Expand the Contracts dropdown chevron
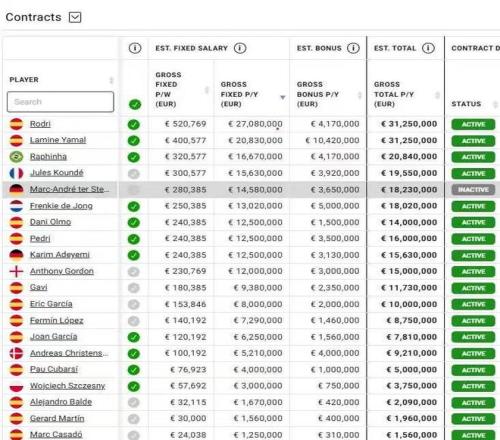Image resolution: width=500 pixels, height=440 pixels. (75, 17)
